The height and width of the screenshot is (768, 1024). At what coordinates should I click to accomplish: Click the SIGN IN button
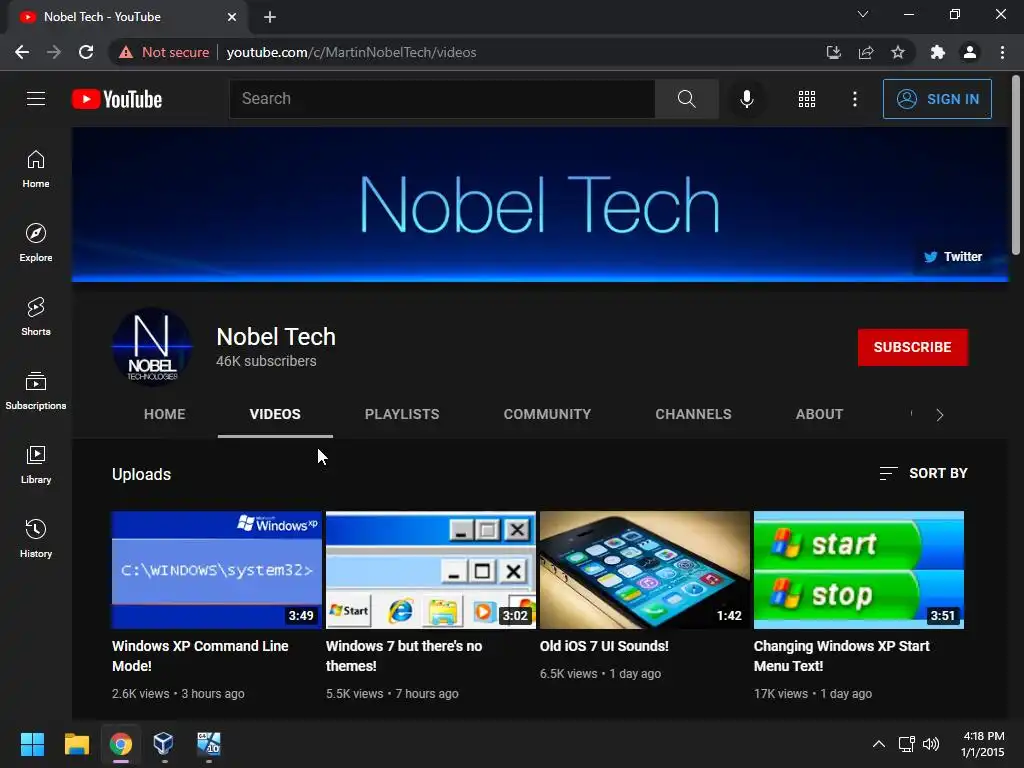coord(937,99)
